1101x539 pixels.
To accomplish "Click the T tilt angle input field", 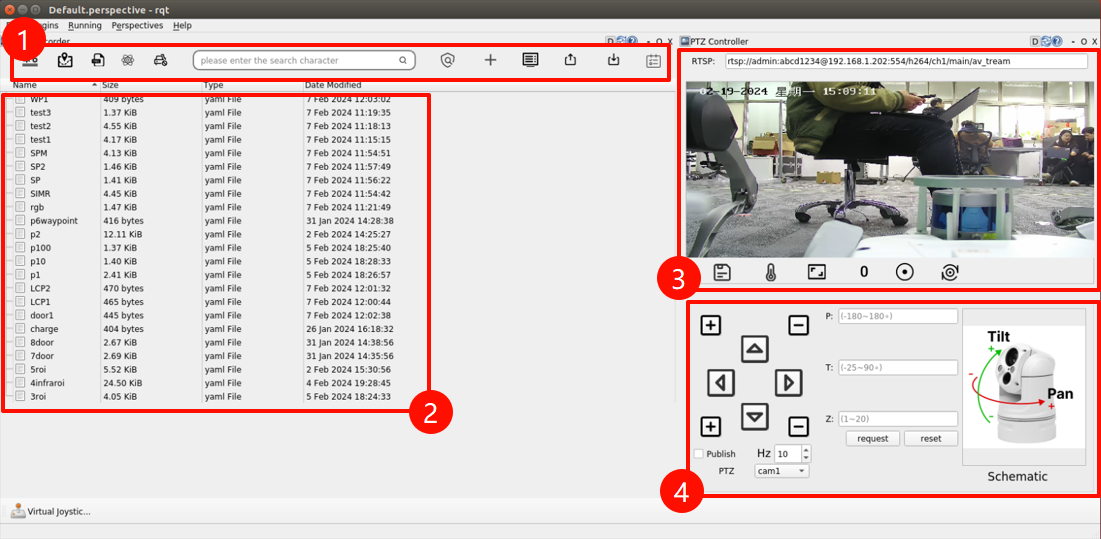I will [x=897, y=368].
